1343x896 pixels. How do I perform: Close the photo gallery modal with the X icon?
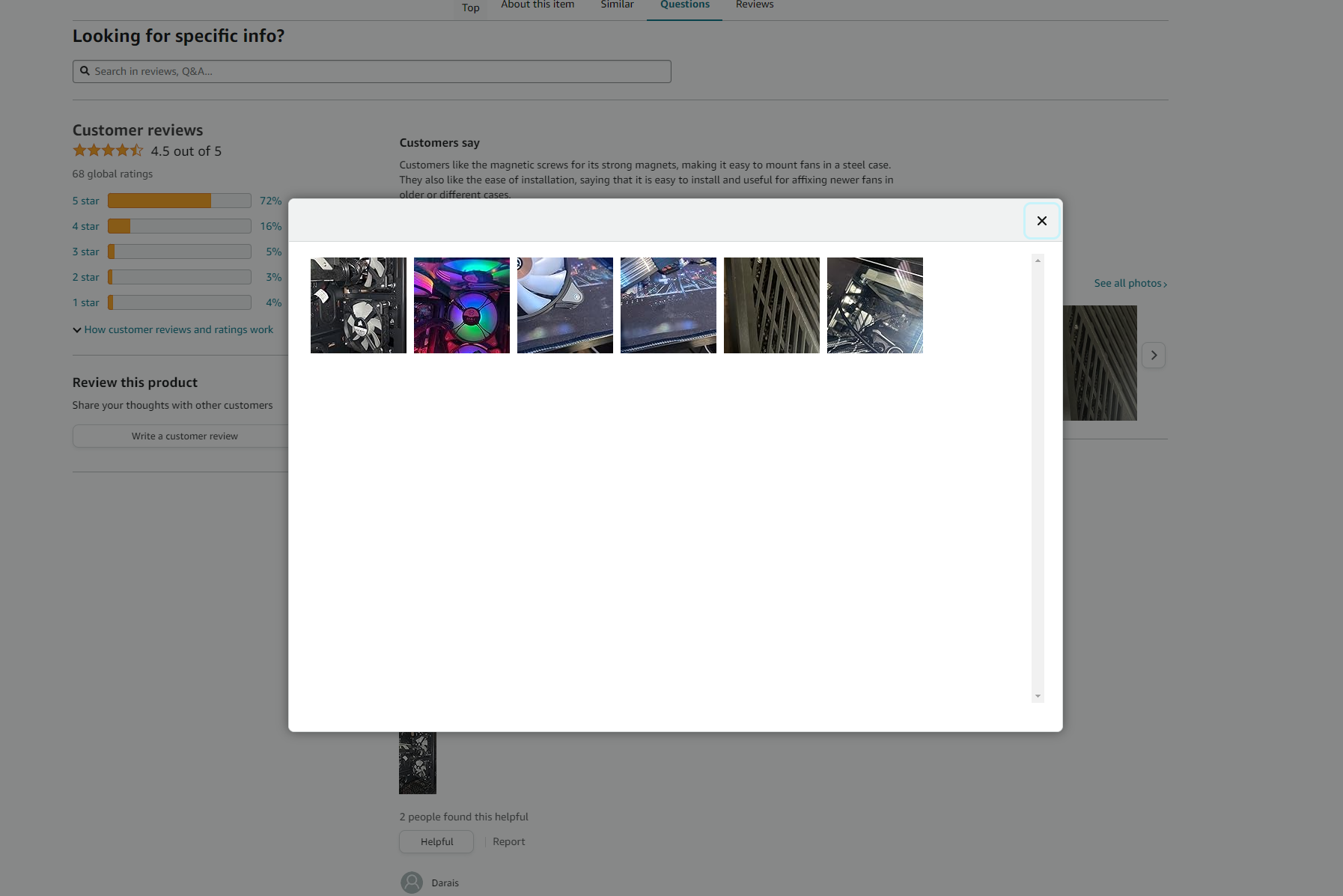click(x=1042, y=220)
